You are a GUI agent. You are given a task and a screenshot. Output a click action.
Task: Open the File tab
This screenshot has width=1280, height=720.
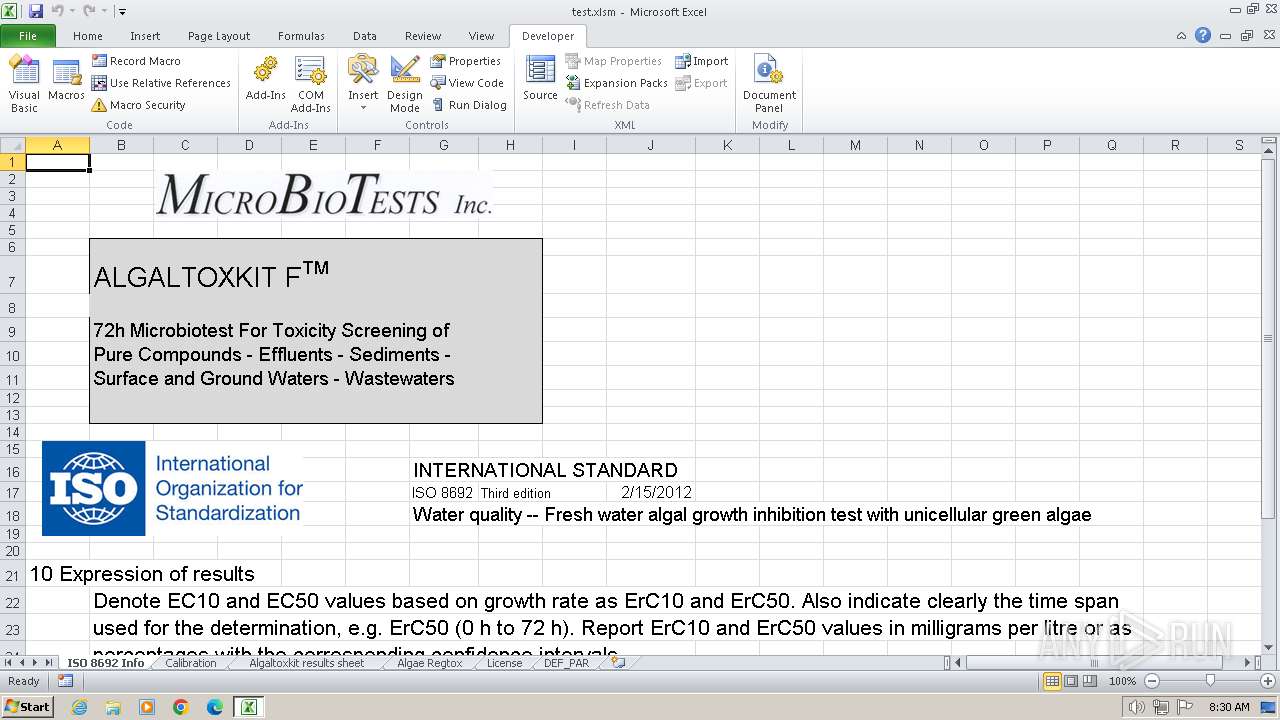[28, 36]
